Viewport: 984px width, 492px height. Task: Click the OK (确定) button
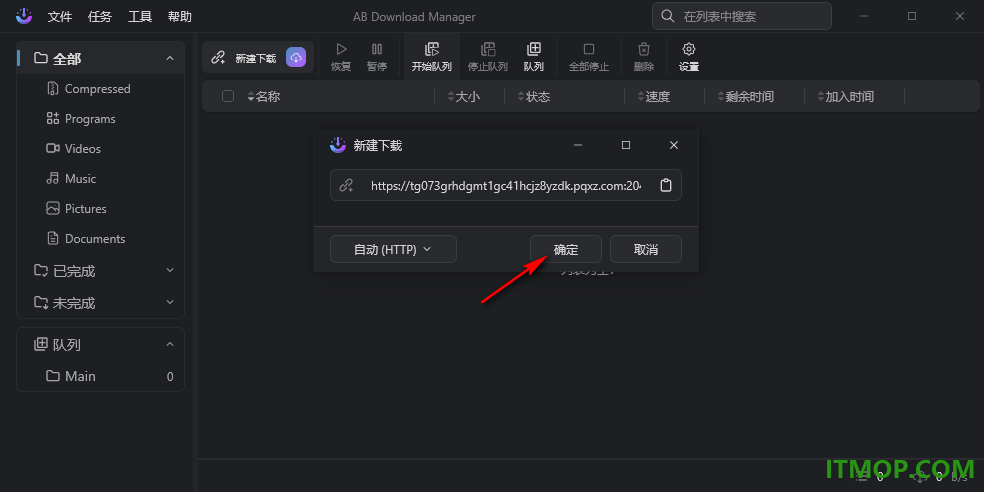(x=566, y=249)
